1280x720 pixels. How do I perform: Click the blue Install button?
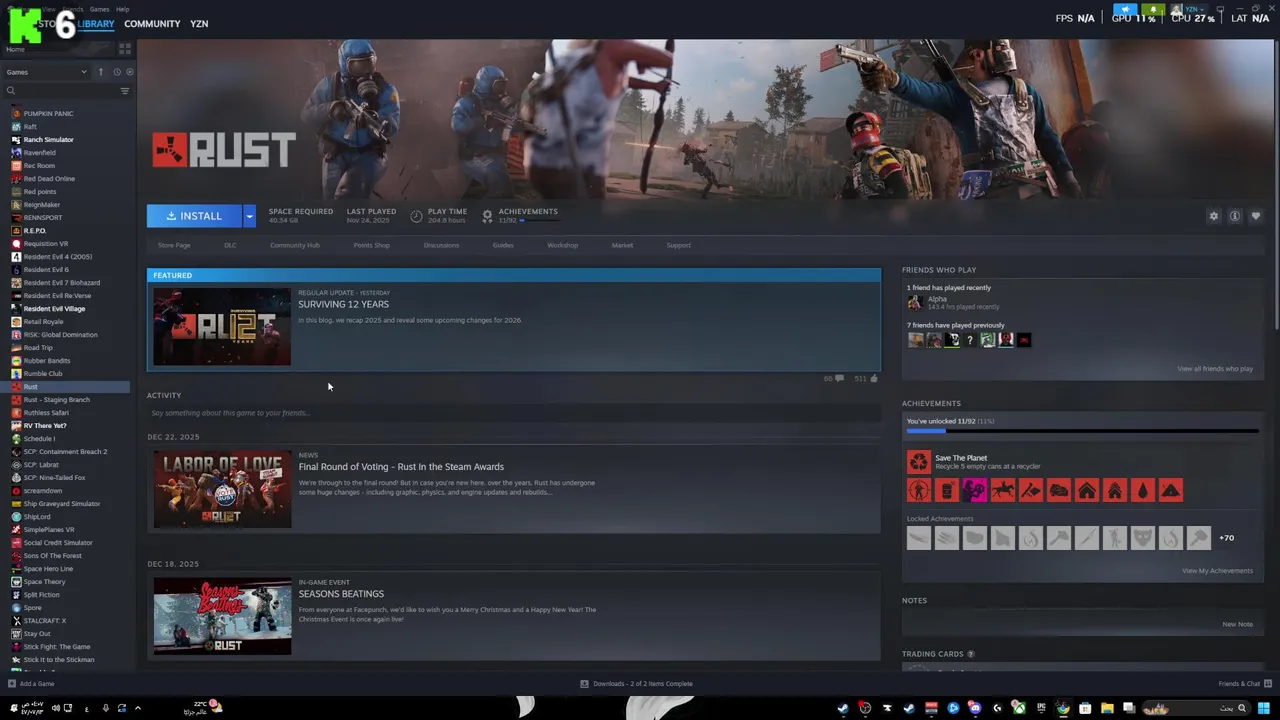click(x=194, y=216)
